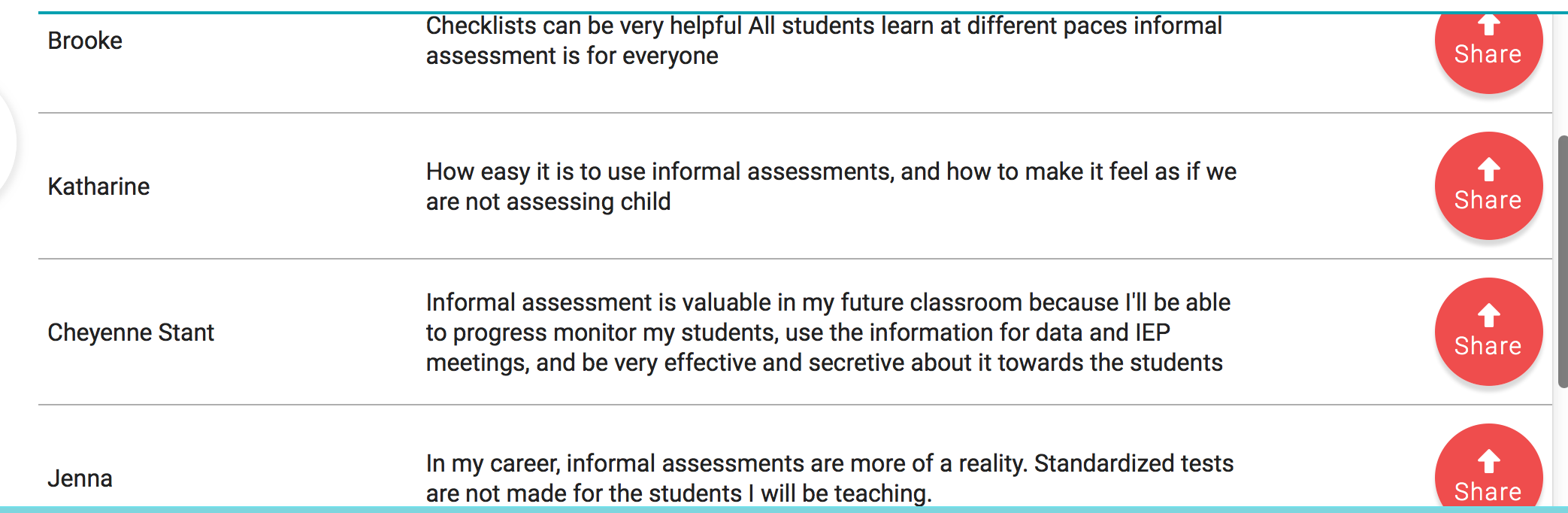Click Cheyenne Stant's response about progress monitoring
The image size is (1568, 513).
point(828,332)
